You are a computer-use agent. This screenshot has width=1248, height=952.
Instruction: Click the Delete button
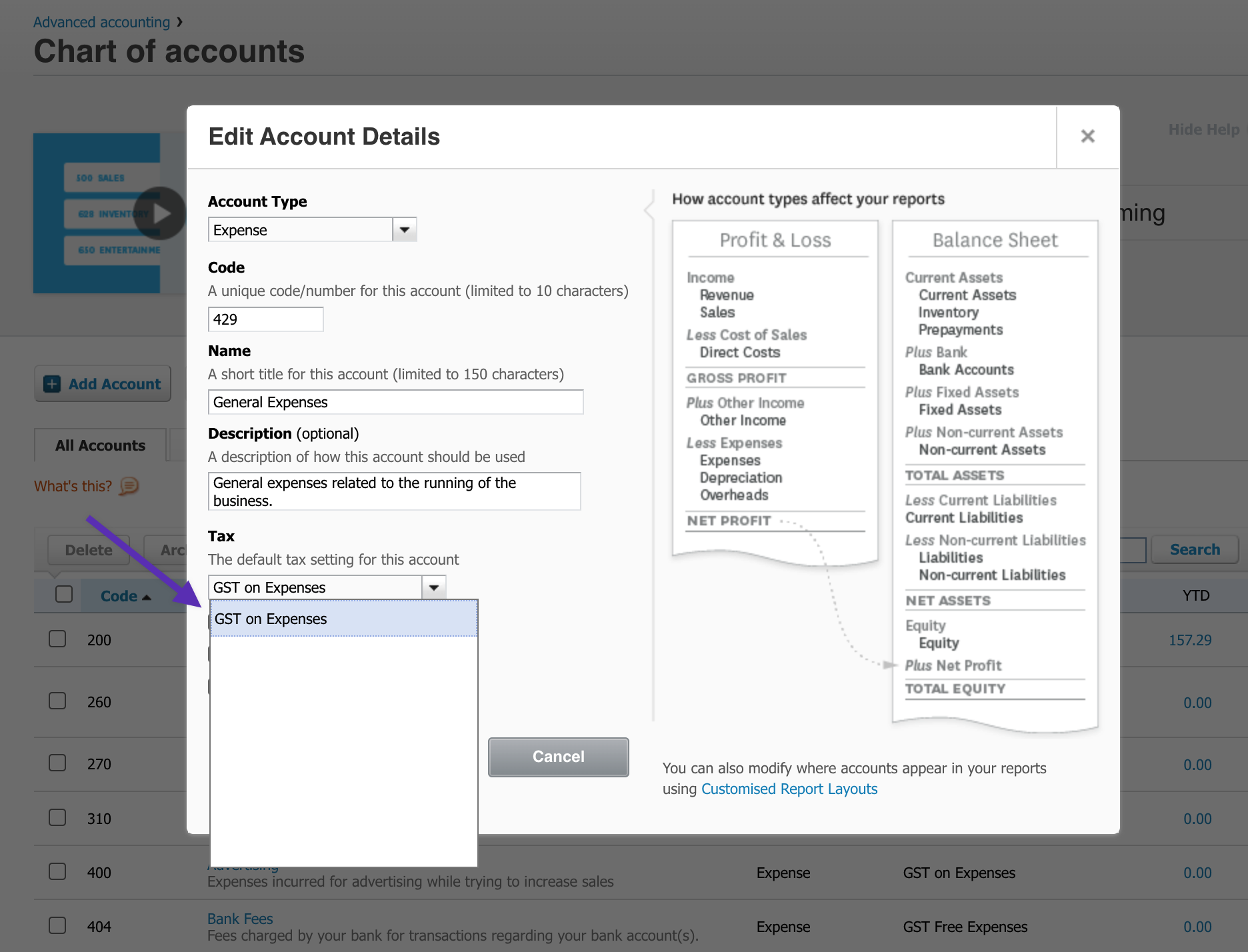(x=89, y=549)
